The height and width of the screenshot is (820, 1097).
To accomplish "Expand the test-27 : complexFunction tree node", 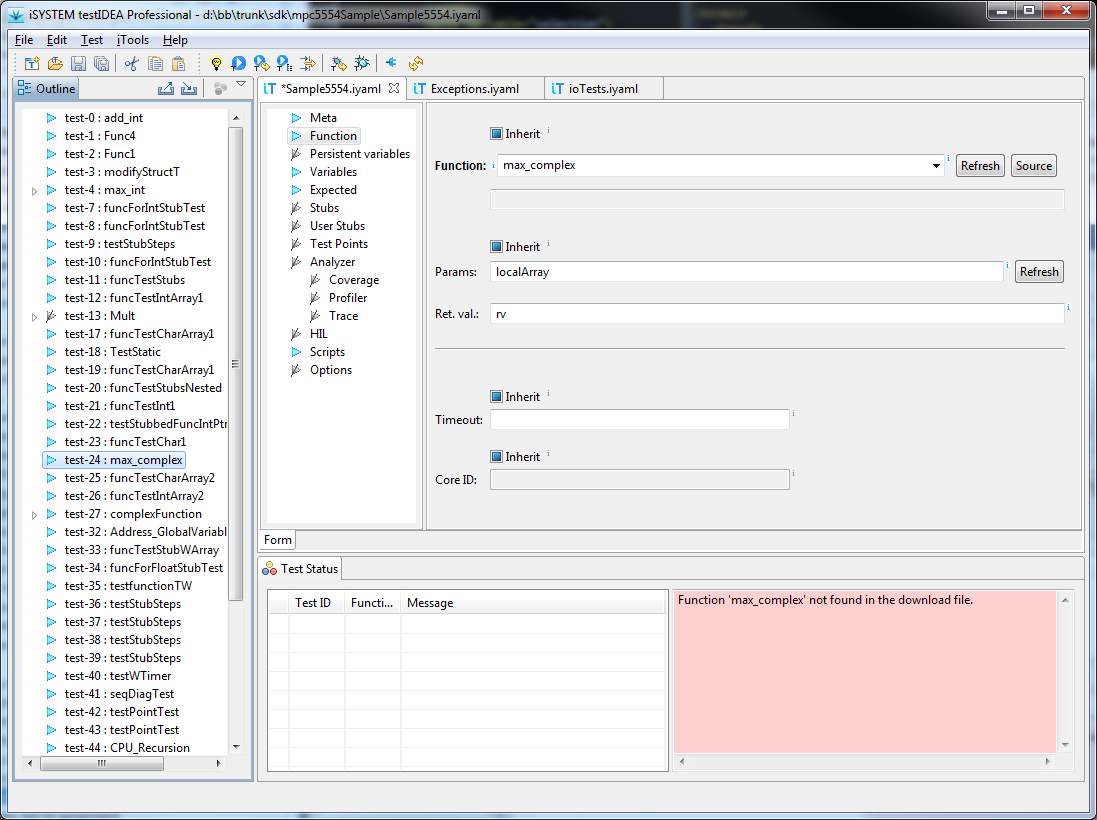I will pos(34,515).
